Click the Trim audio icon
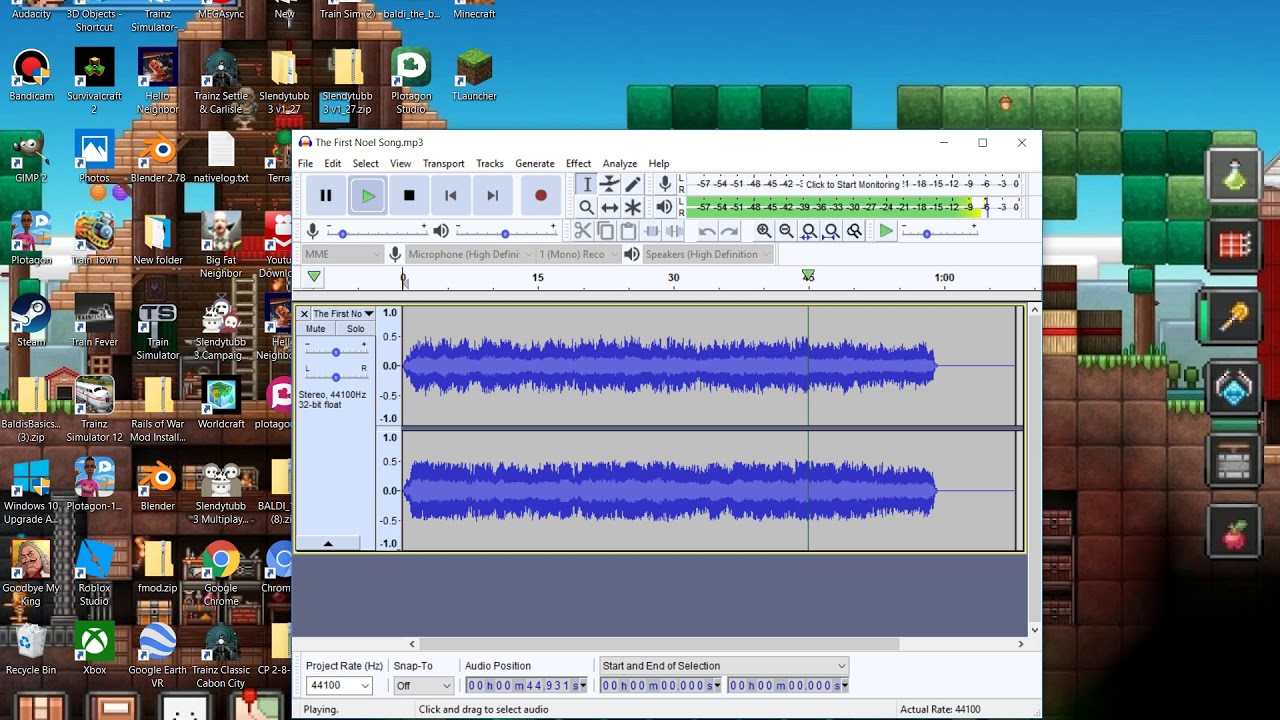The width and height of the screenshot is (1280, 720). tap(652, 231)
